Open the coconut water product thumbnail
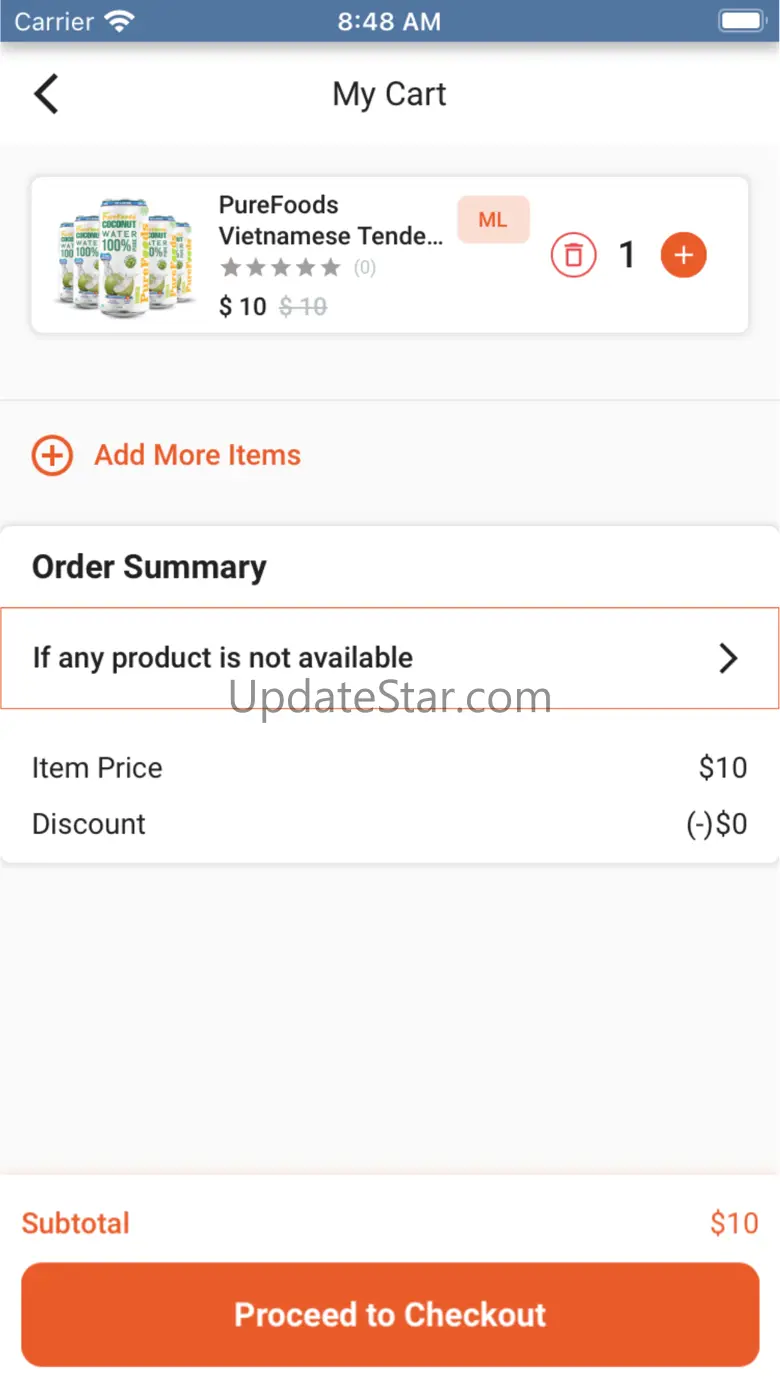 click(124, 255)
